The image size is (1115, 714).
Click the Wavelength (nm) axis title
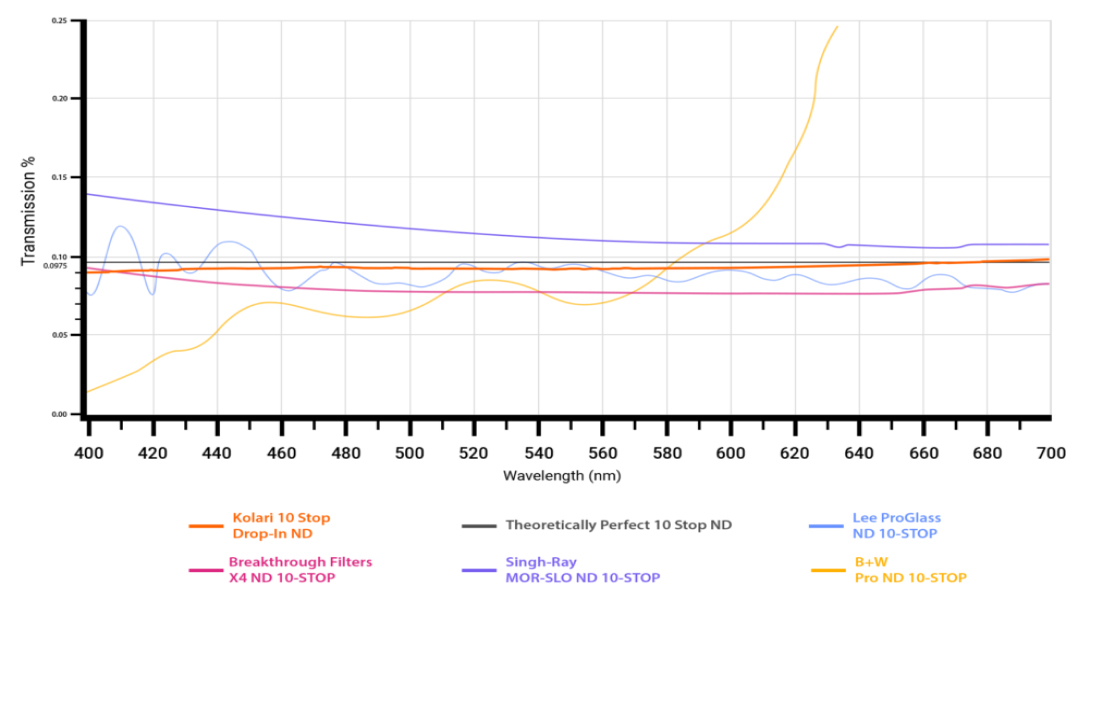[x=562, y=476]
